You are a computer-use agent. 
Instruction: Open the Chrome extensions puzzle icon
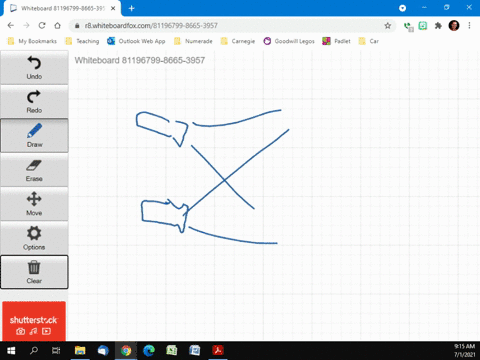point(438,26)
